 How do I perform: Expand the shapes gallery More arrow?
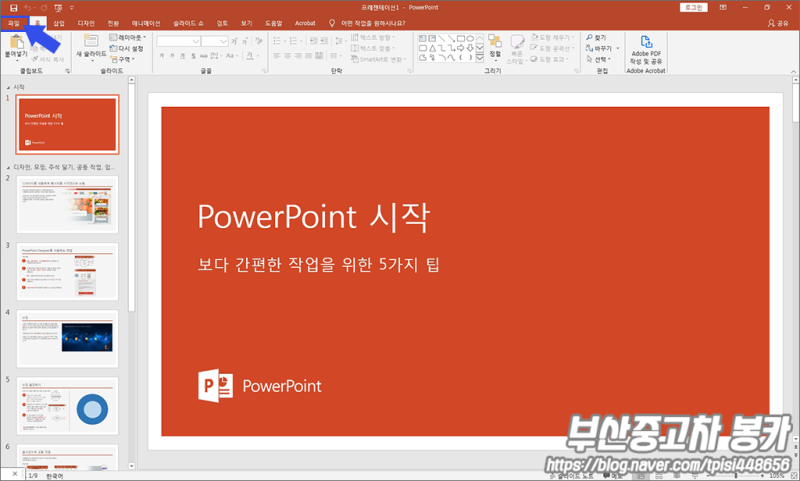click(480, 58)
